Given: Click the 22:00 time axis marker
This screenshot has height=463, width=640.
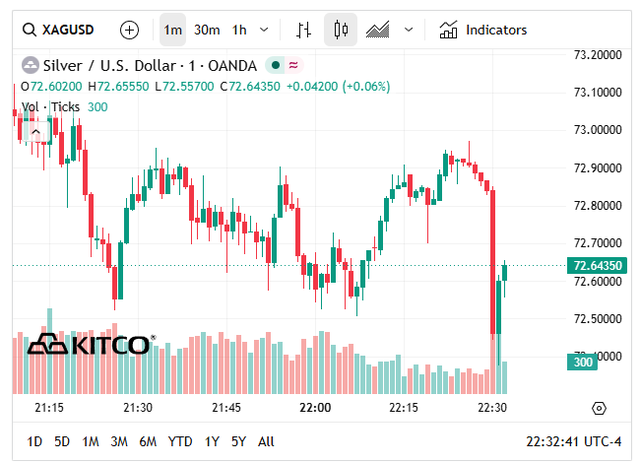Looking at the screenshot, I should click(315, 407).
